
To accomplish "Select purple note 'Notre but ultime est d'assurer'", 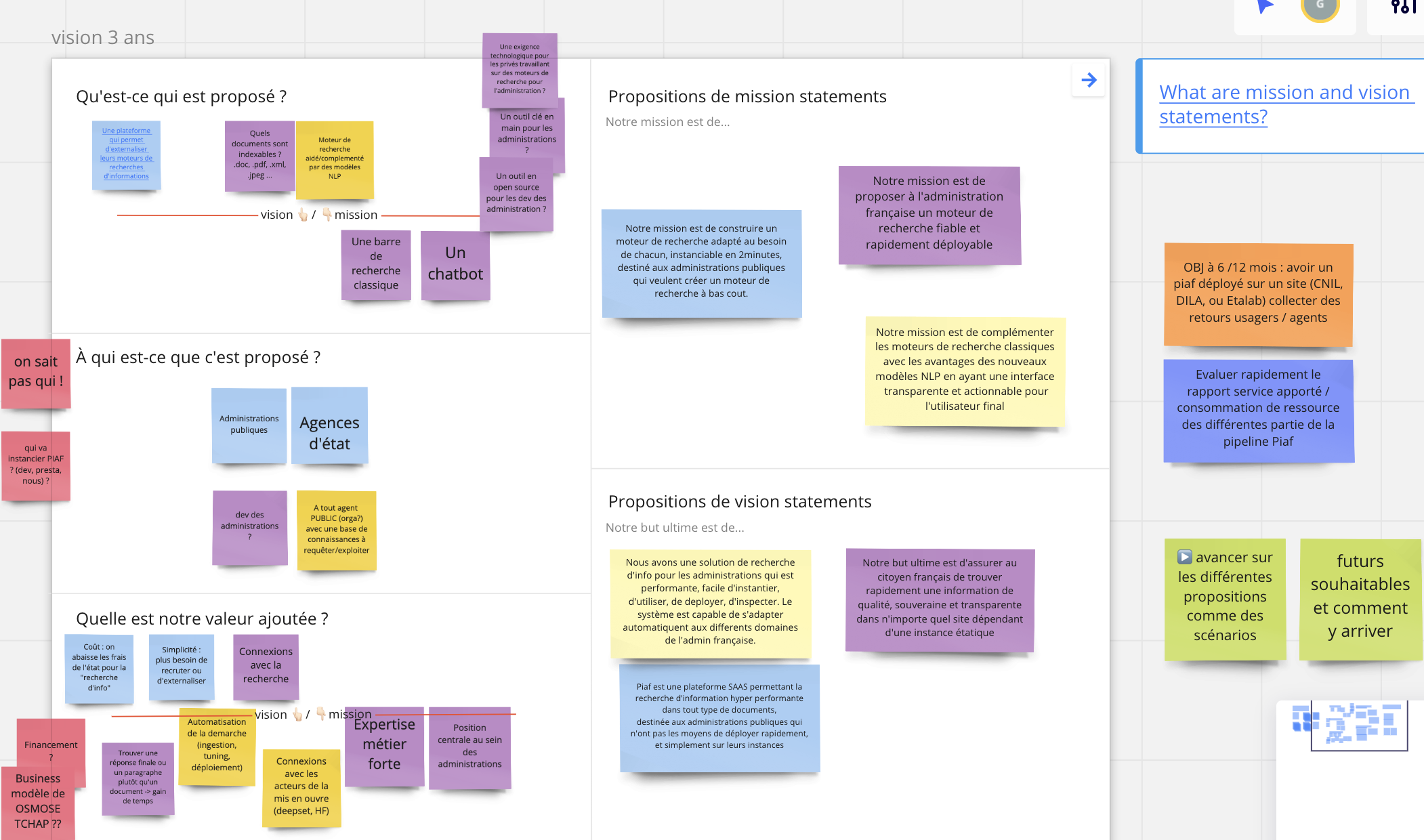I will click(940, 600).
